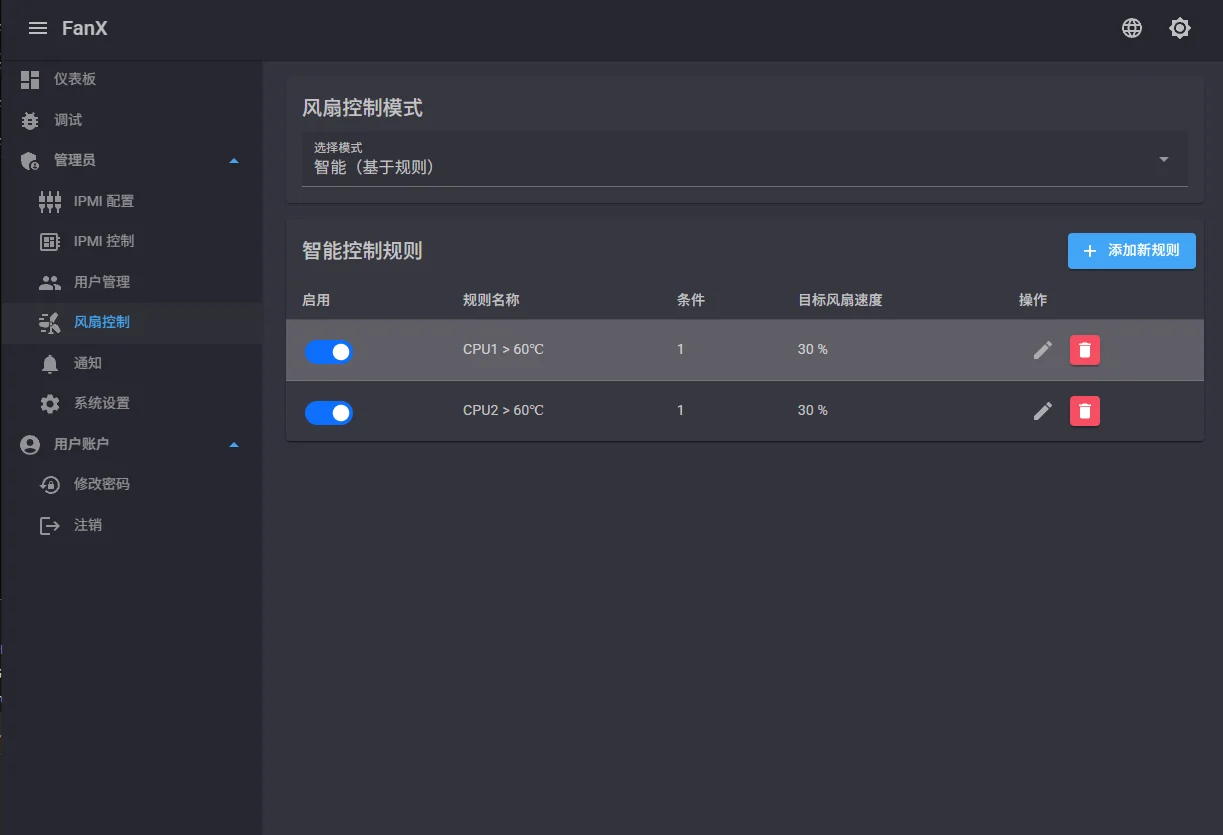Delete the CPU1 > 60℃ rule
Image resolution: width=1223 pixels, height=835 pixels.
1085,350
